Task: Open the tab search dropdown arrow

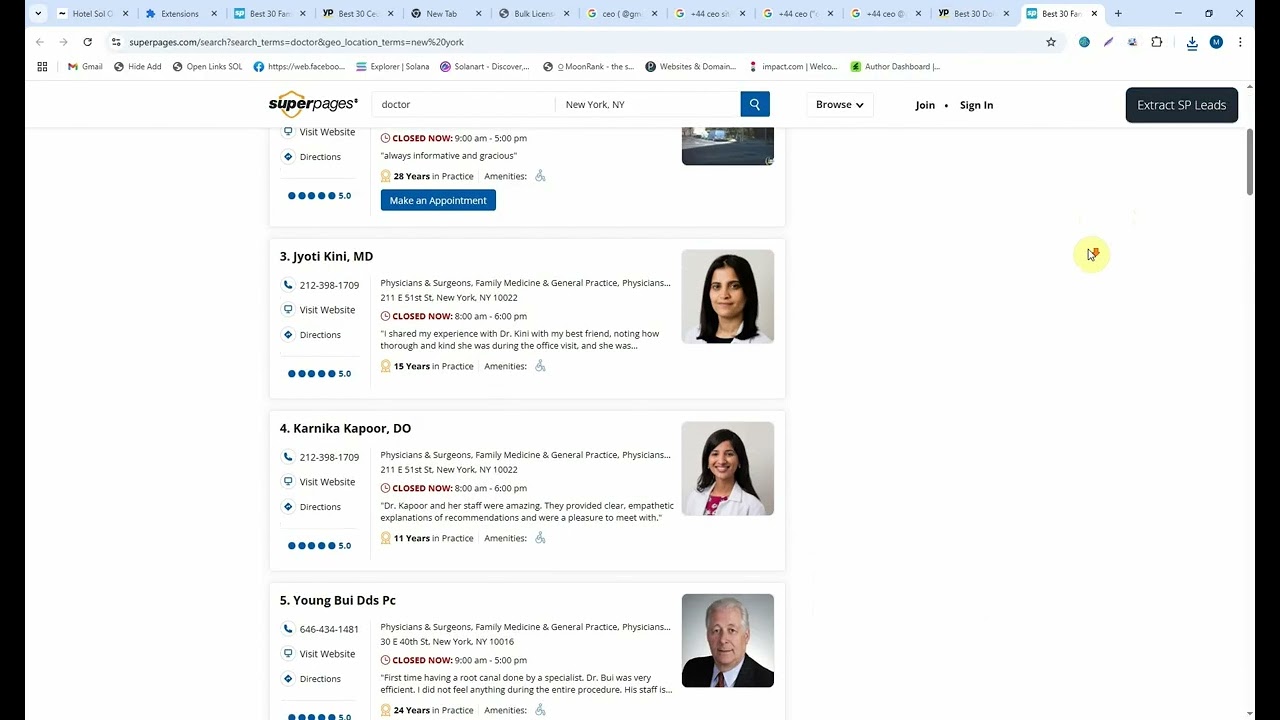Action: pyautogui.click(x=38, y=14)
